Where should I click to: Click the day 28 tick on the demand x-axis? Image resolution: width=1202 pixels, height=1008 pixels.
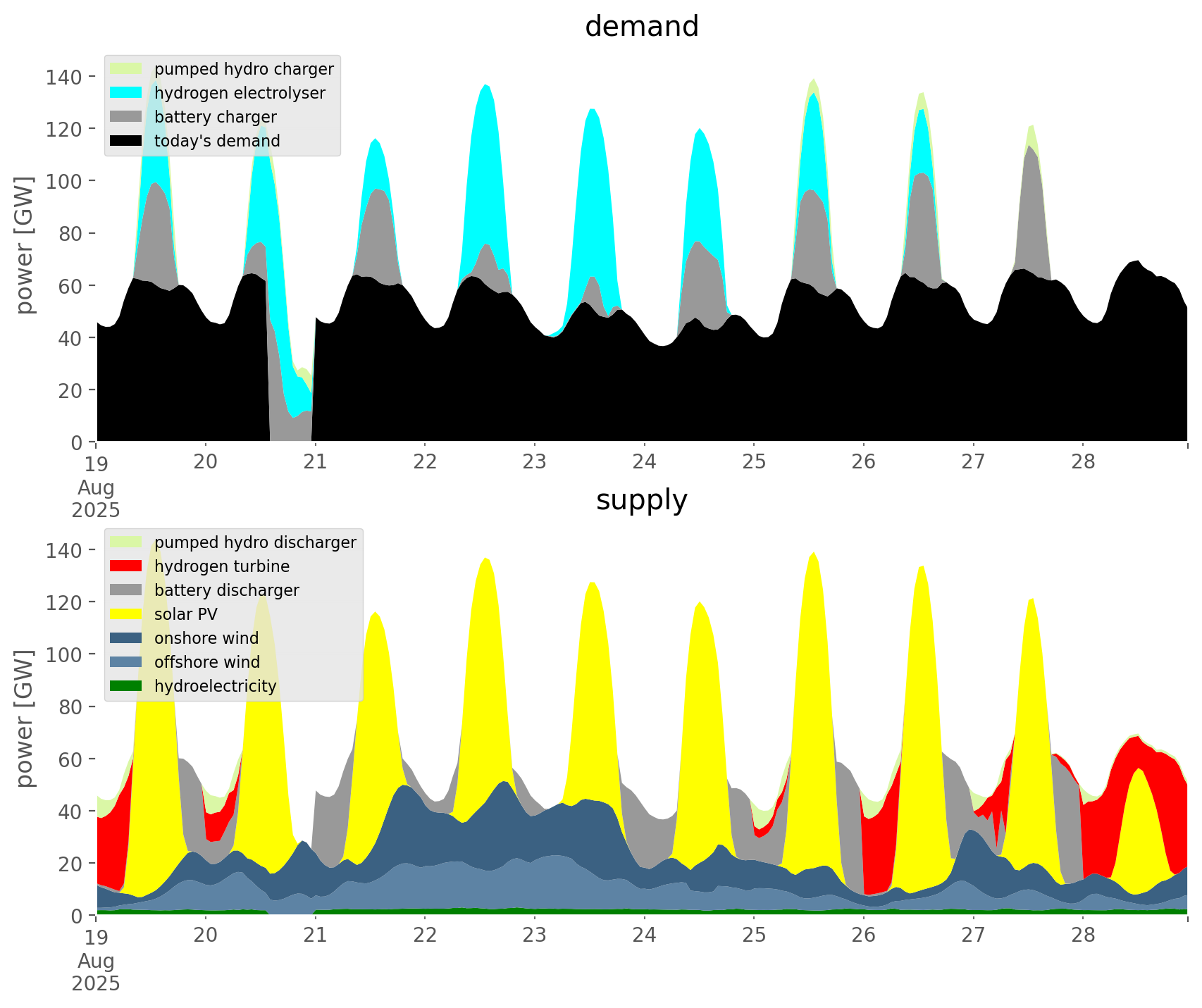[1083, 462]
